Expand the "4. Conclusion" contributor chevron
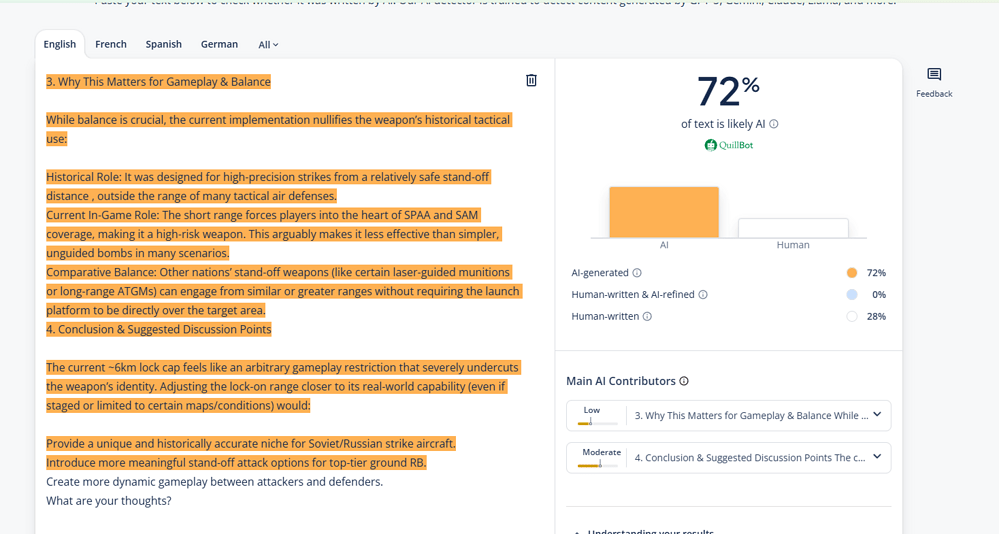This screenshot has width=999, height=534. [877, 457]
